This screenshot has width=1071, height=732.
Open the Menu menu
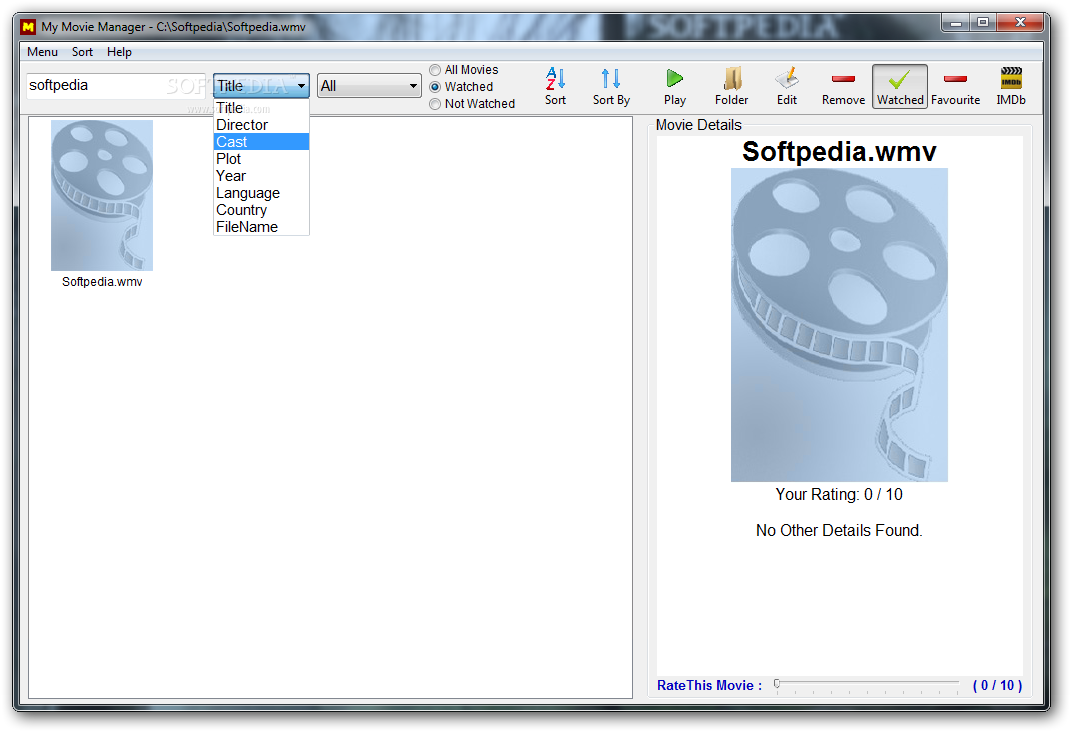click(x=42, y=52)
